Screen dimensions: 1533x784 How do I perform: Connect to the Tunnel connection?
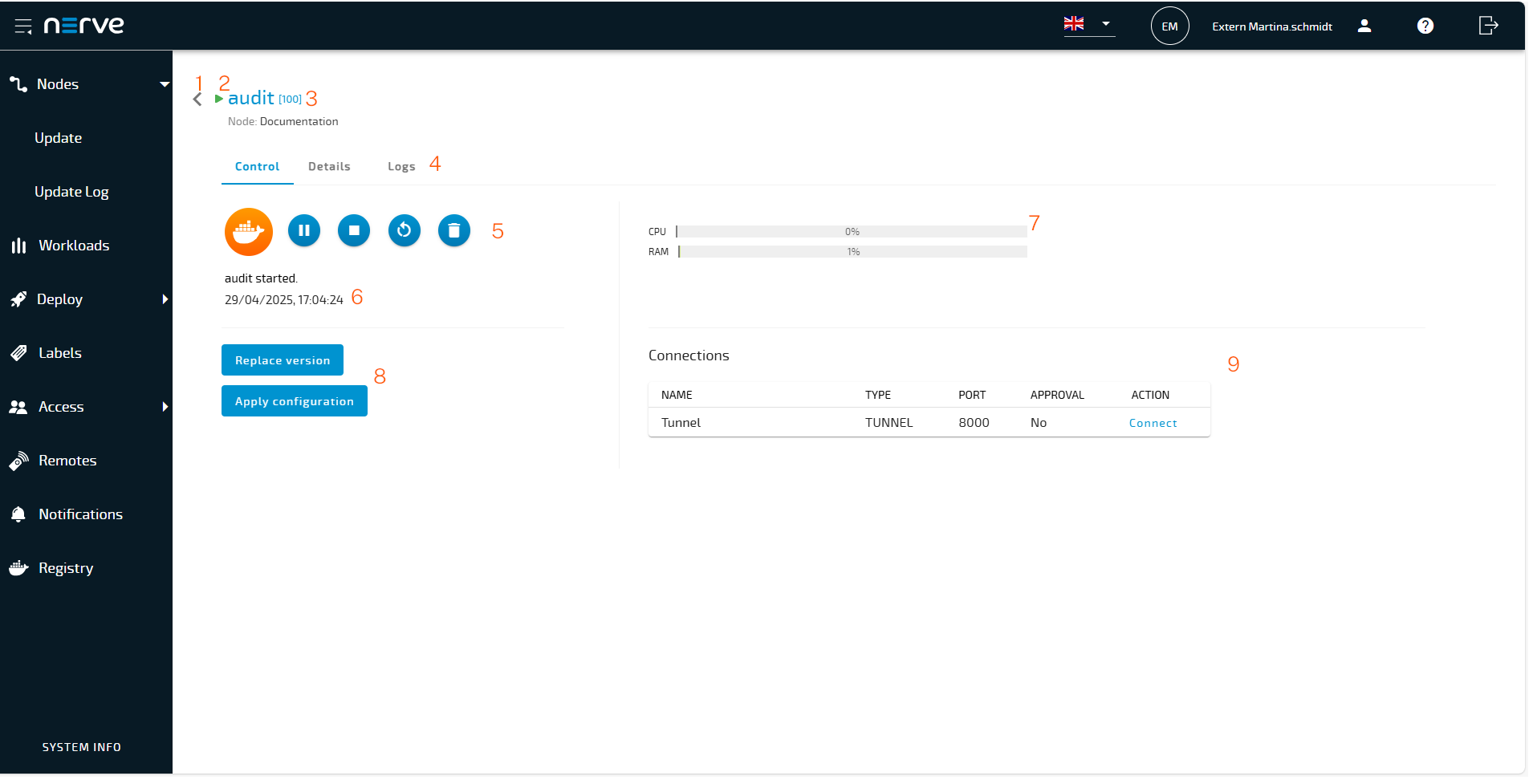point(1152,422)
